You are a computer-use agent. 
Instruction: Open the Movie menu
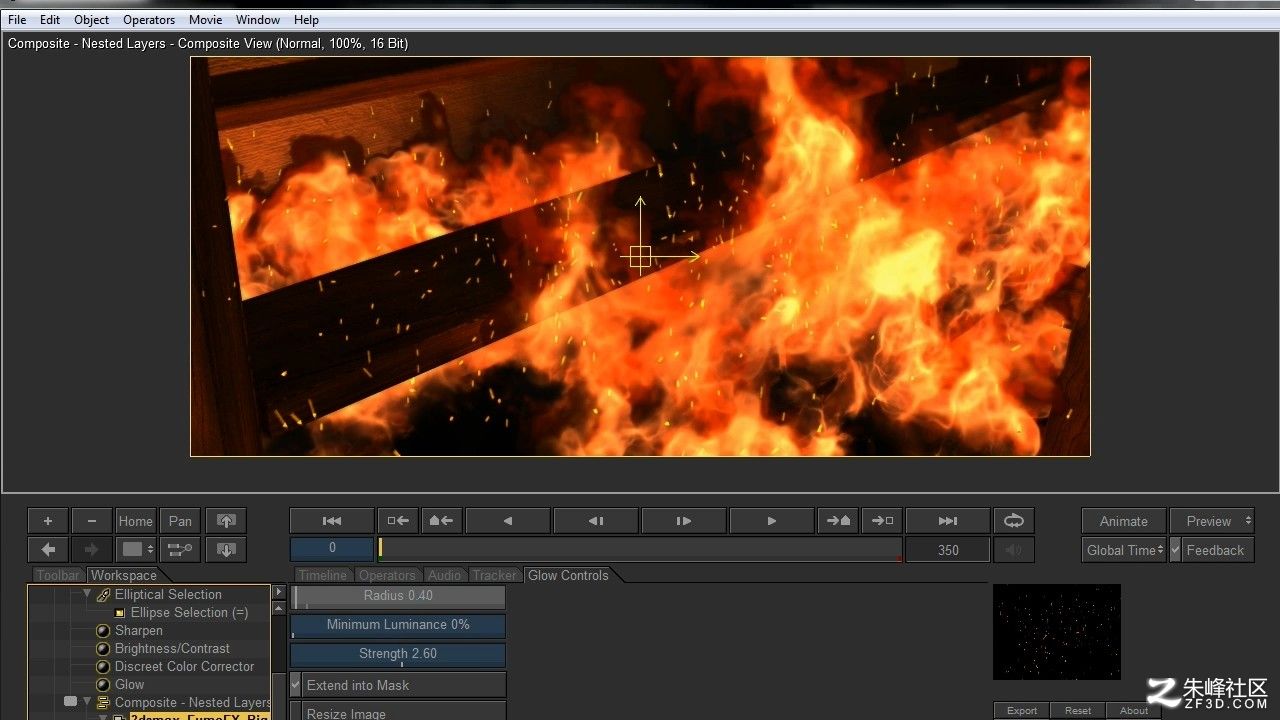tap(206, 19)
